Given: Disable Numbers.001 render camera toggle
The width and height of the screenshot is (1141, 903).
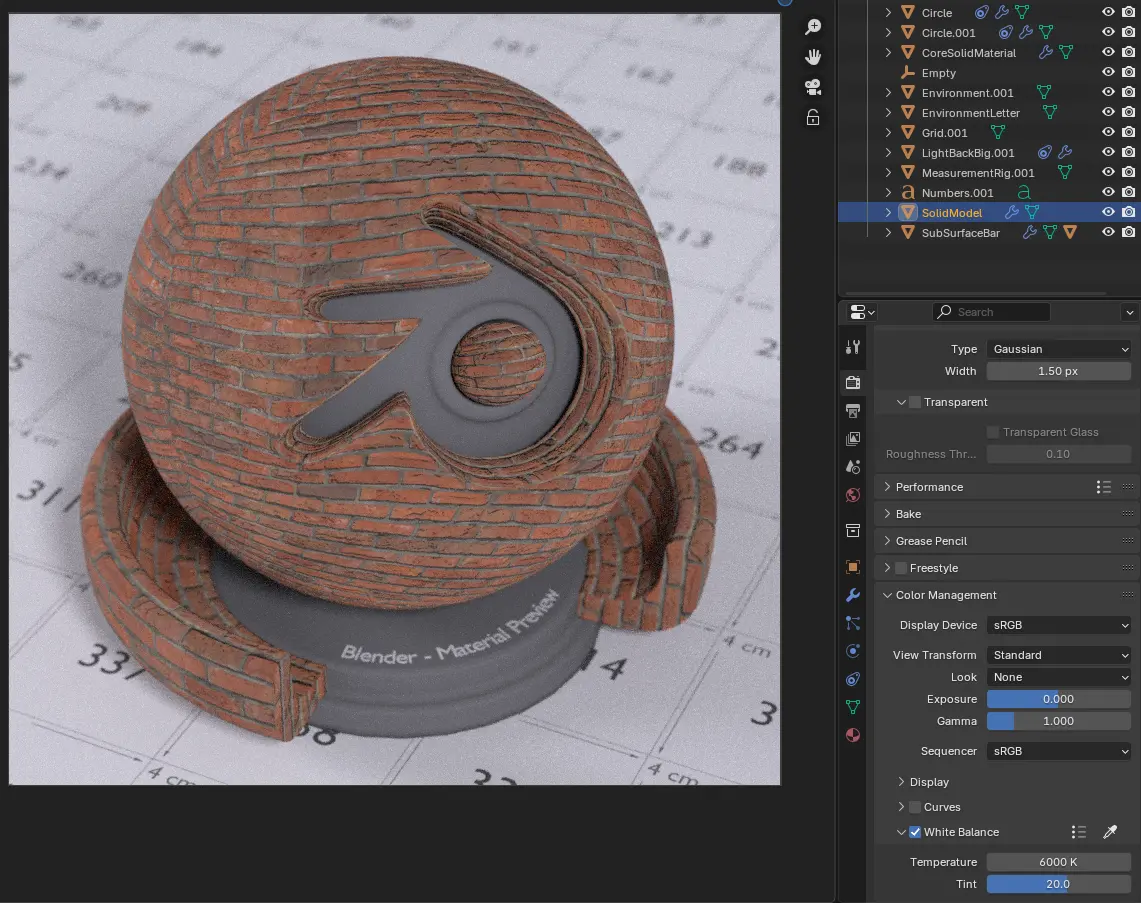Looking at the screenshot, I should tap(1129, 193).
